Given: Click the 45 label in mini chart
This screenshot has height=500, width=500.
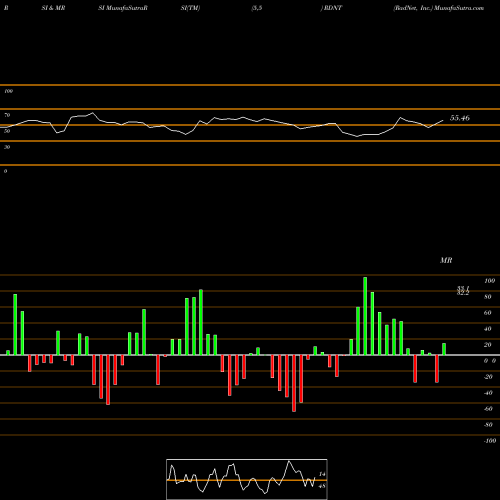Looking at the screenshot, I should coord(322,486).
